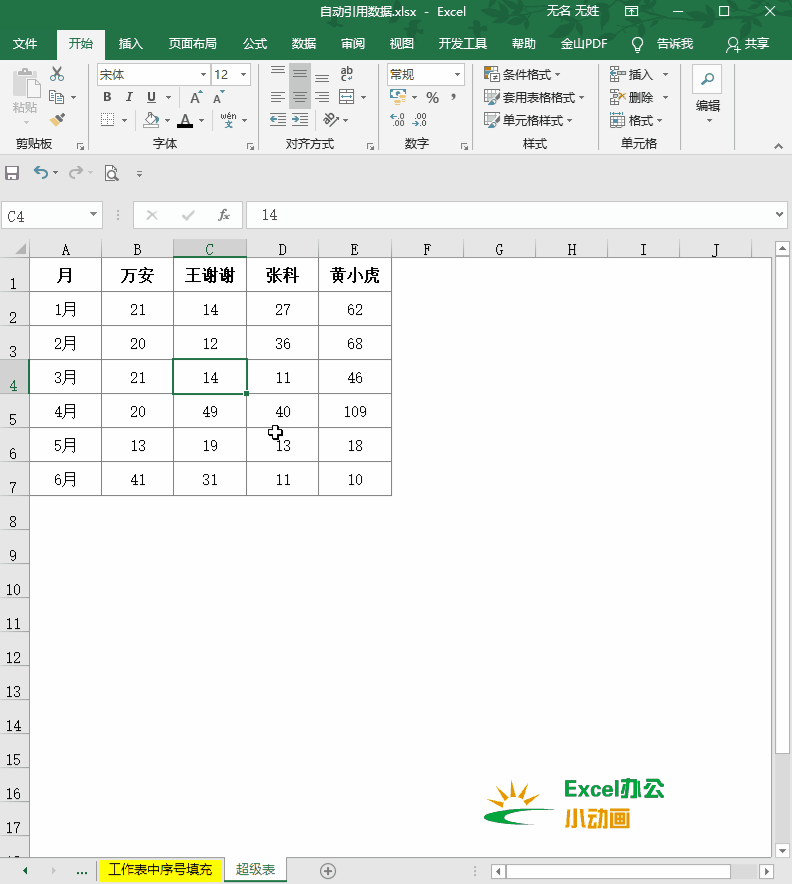Apply font color A swatch
Viewport: 792px width, 884px height.
click(185, 120)
